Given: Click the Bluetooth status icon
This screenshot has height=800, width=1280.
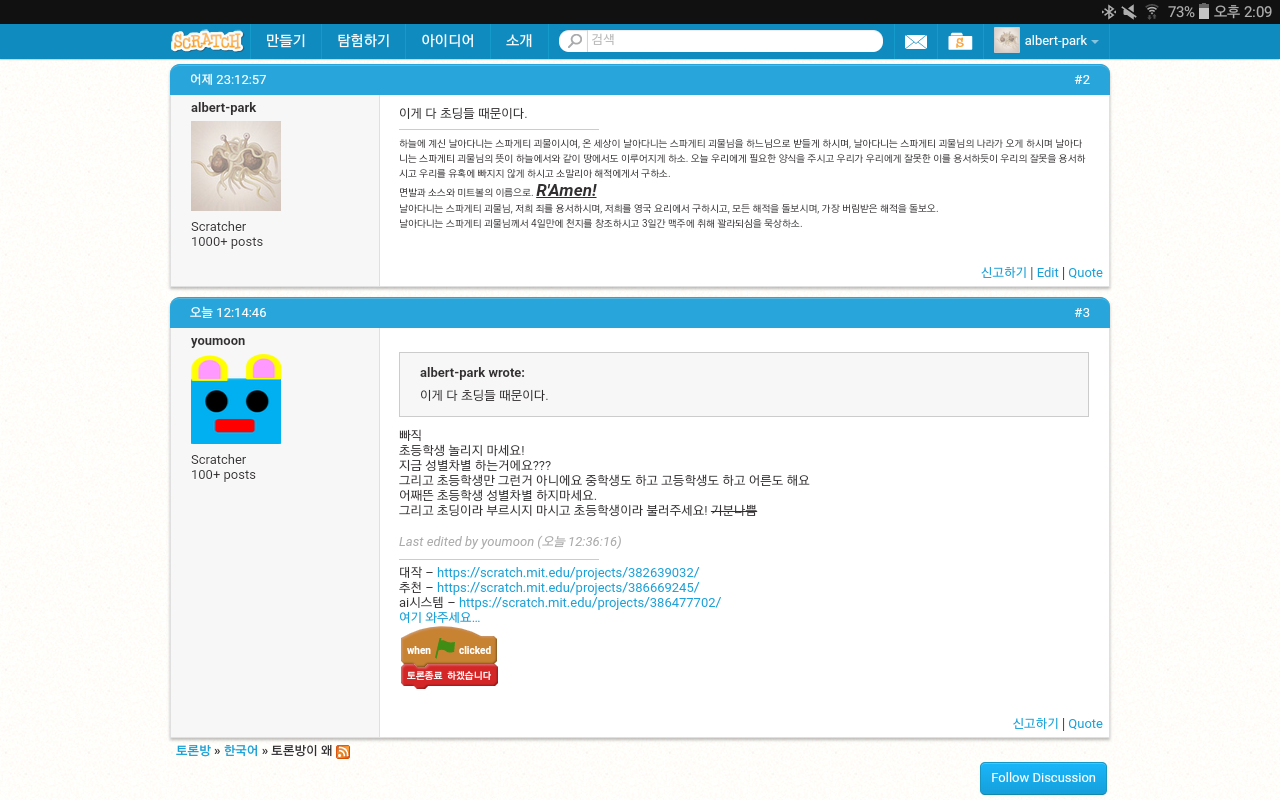Looking at the screenshot, I should click(x=1108, y=12).
